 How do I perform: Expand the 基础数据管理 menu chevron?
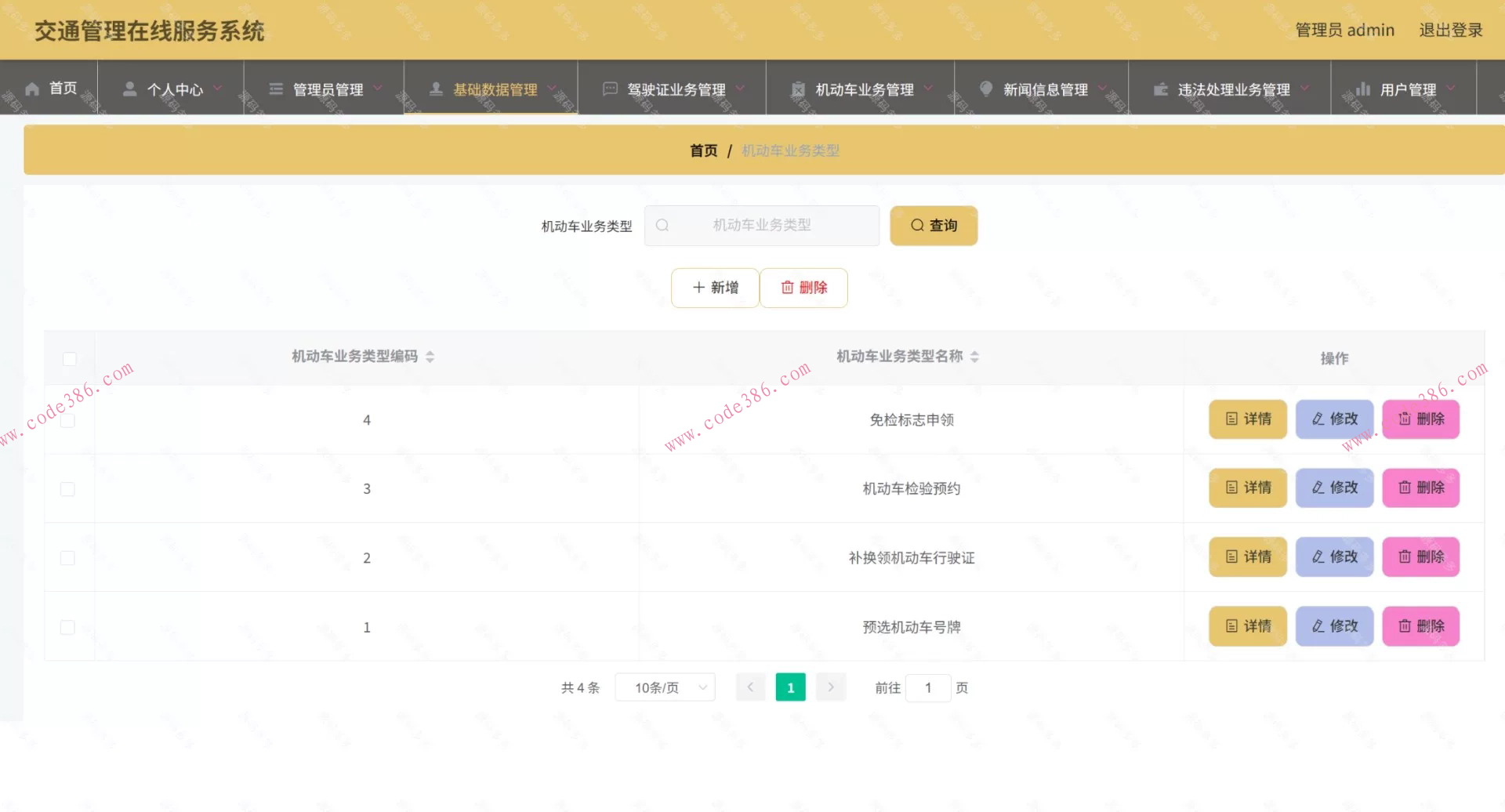click(x=553, y=89)
